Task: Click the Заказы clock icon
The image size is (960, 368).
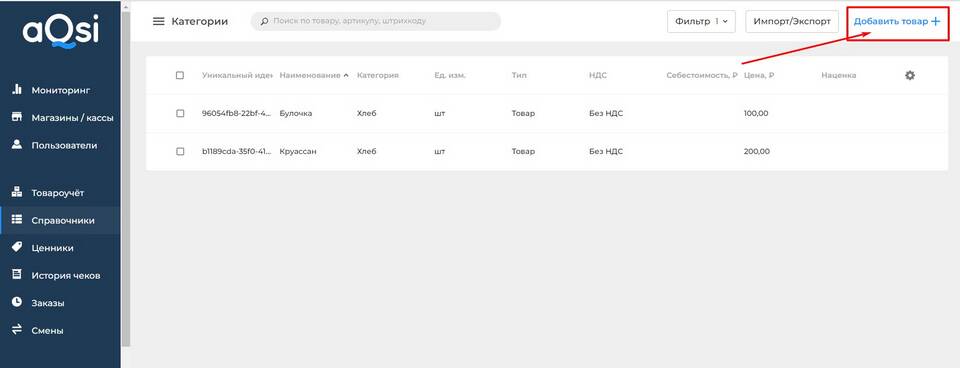Action: coord(17,302)
